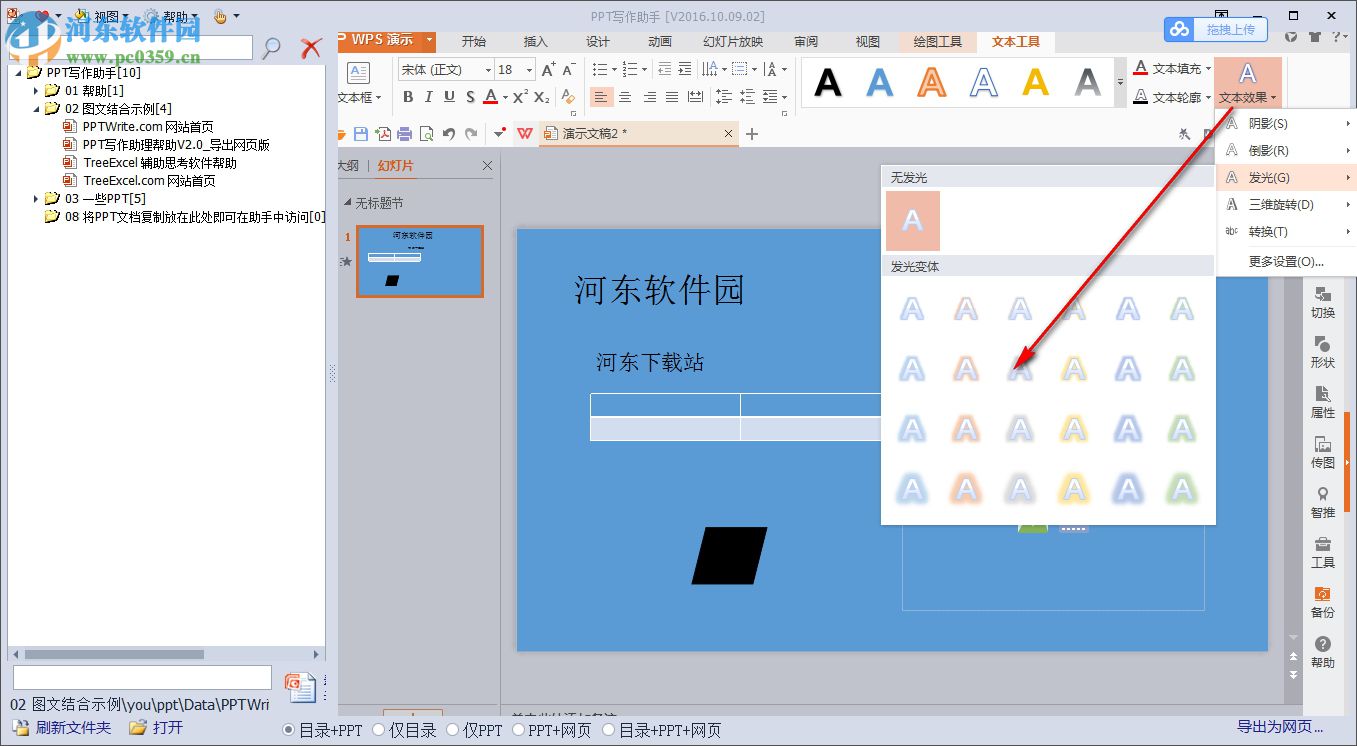The width and height of the screenshot is (1357, 746).
Task: Select the yellow A text style preset
Action: point(1036,82)
